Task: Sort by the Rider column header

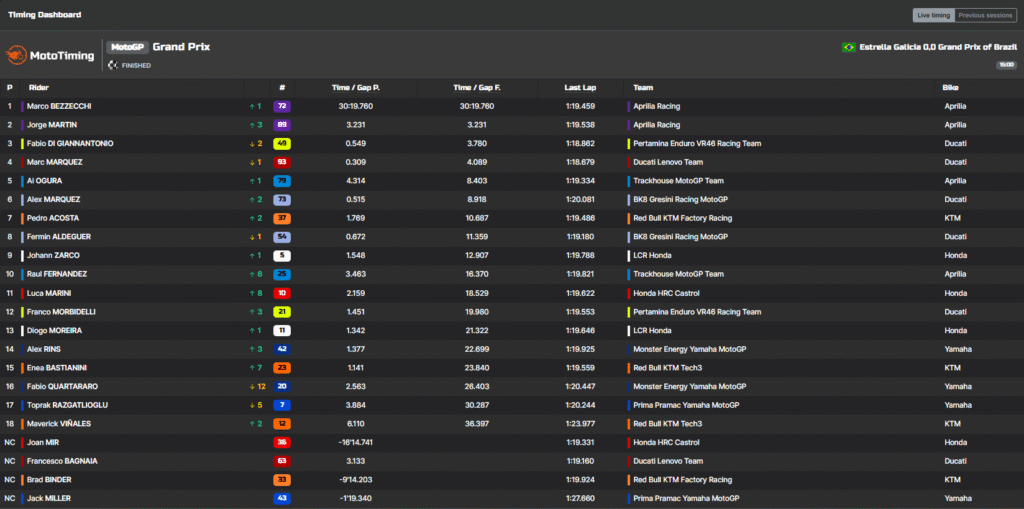Action: click(39, 87)
